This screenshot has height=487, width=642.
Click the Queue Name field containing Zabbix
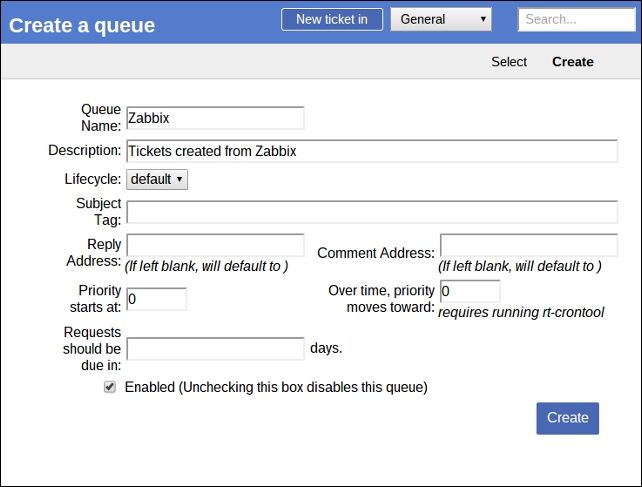pos(215,118)
